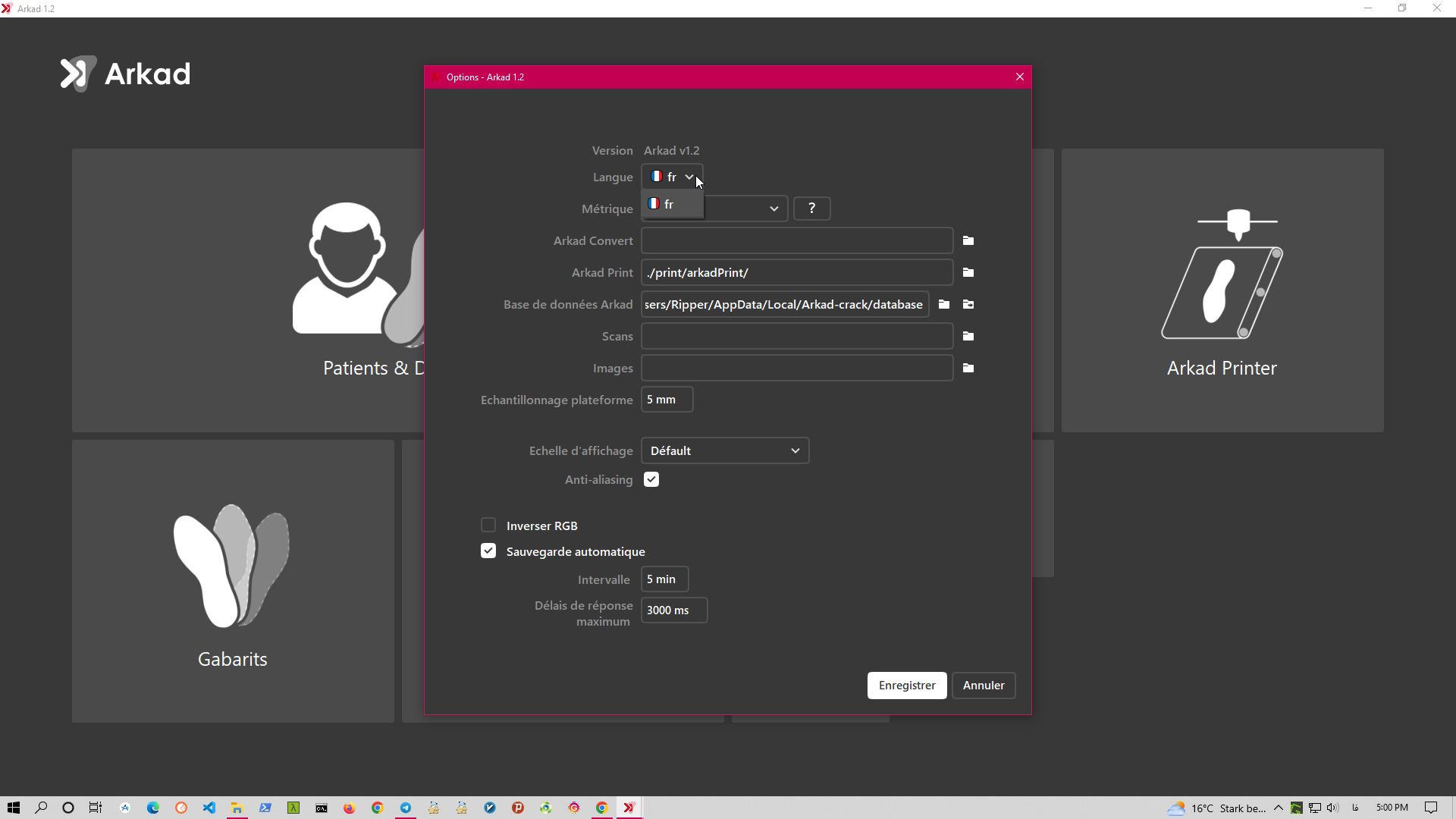Open Task View on the taskbar
Screen dimensions: 1456x819
click(96, 808)
